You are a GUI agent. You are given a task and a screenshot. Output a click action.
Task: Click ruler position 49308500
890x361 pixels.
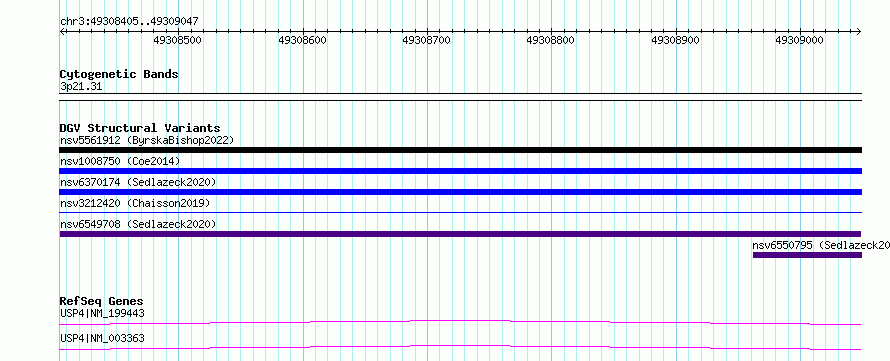tap(179, 40)
